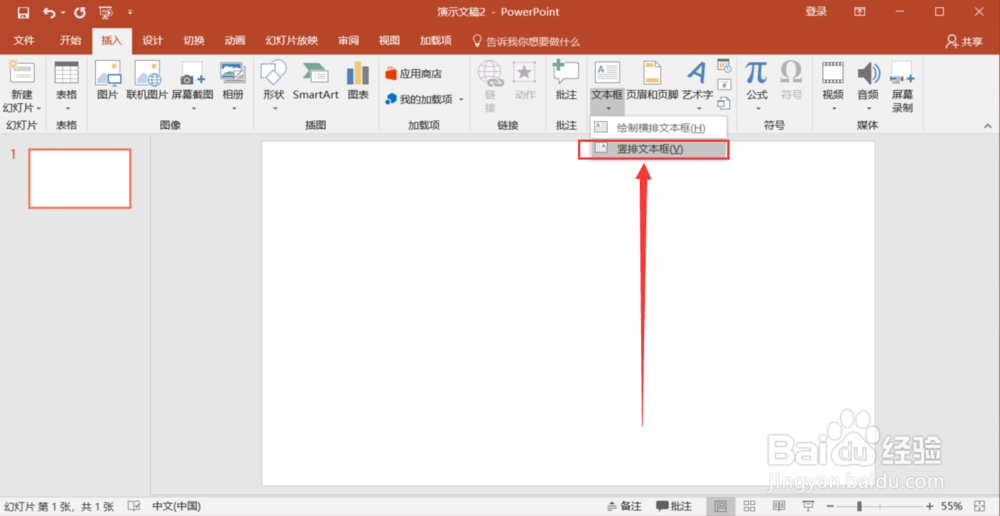Click the 链接 hyperlink icon

[490, 73]
